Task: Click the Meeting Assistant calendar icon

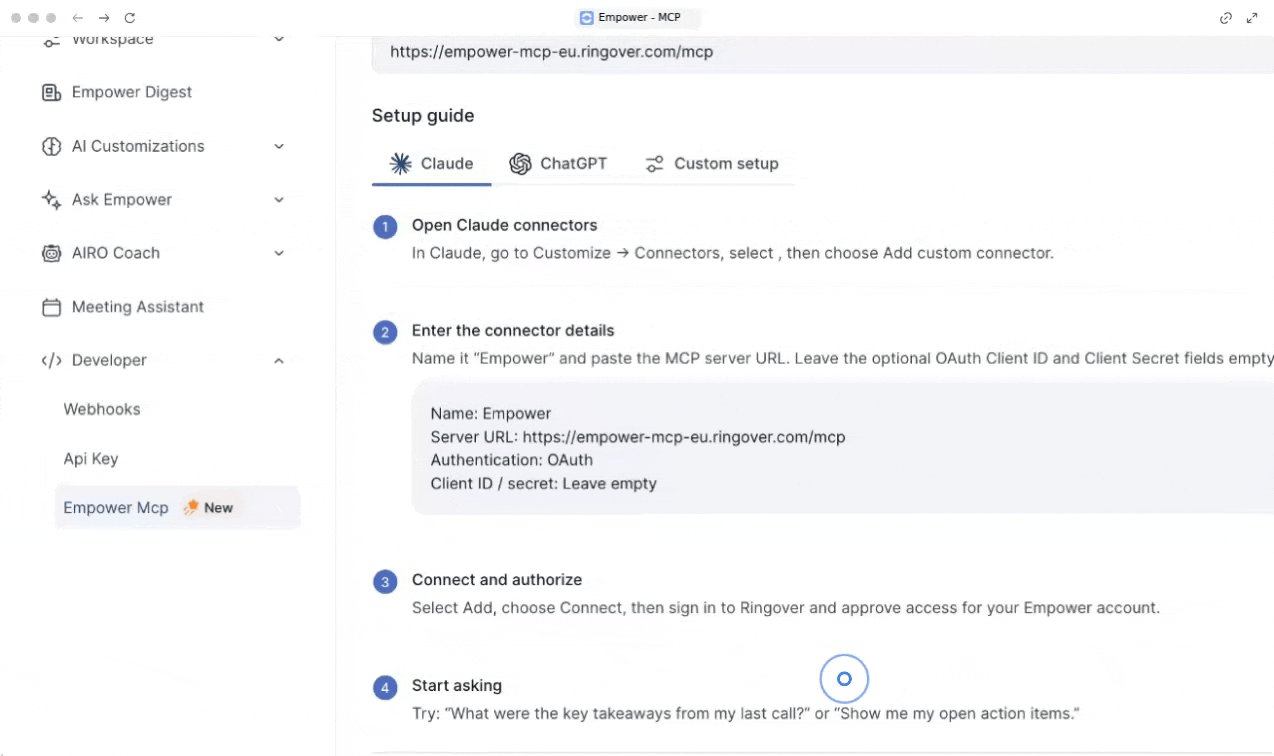Action: (51, 307)
